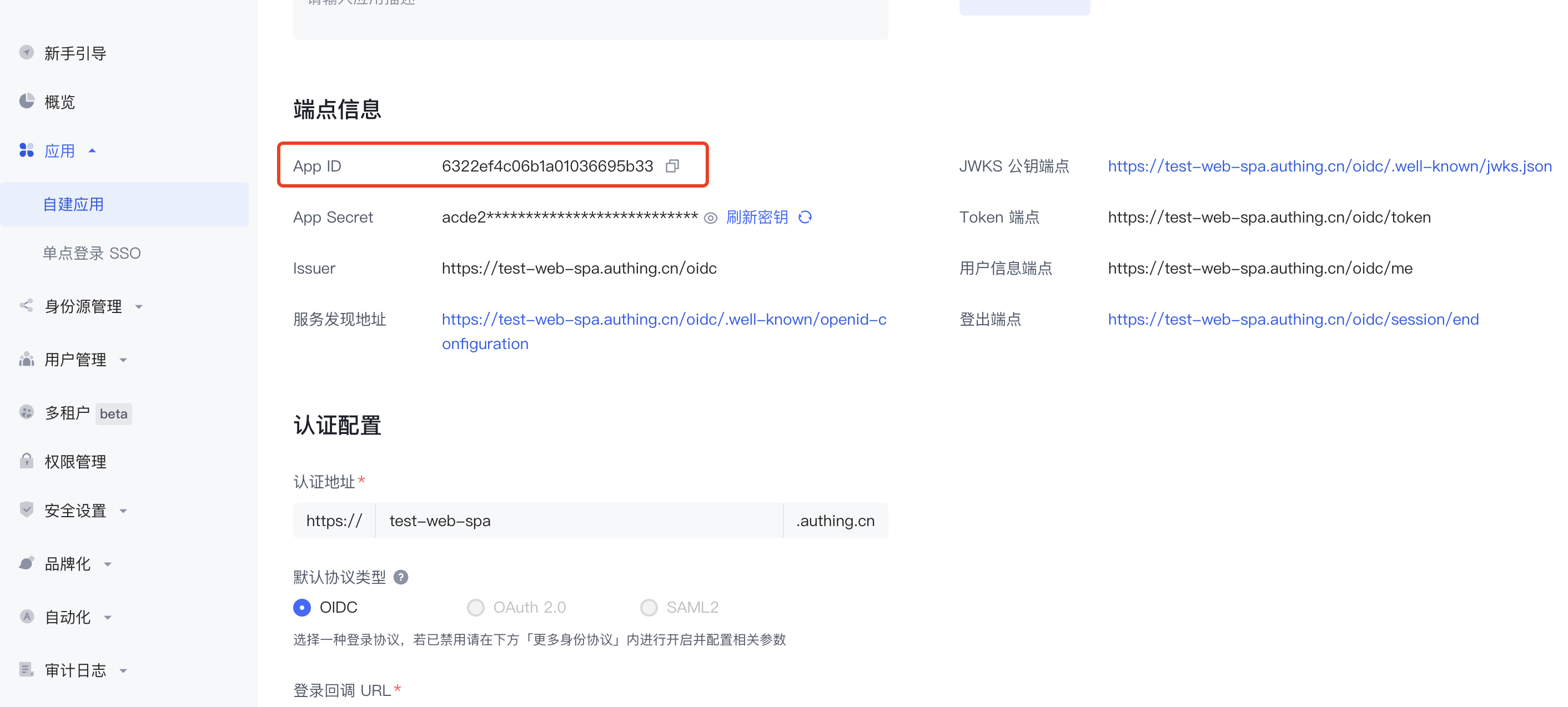Choose OAuth 2.0 as default protocol
This screenshot has height=707, width=1568.
[475, 607]
